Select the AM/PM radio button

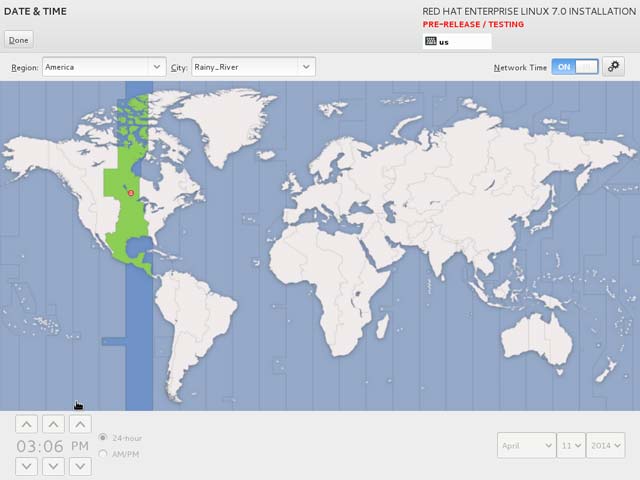(x=103, y=453)
